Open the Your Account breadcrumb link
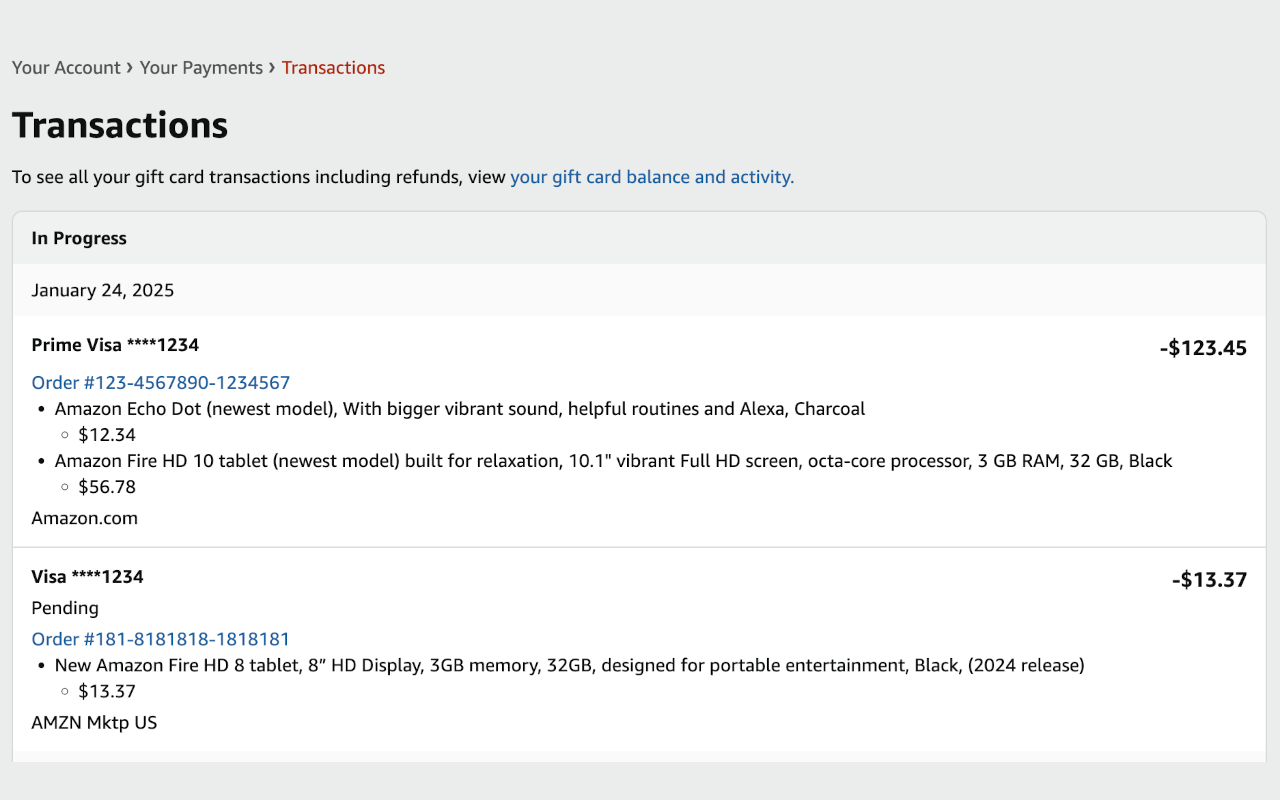Image resolution: width=1280 pixels, height=800 pixels. coord(66,68)
